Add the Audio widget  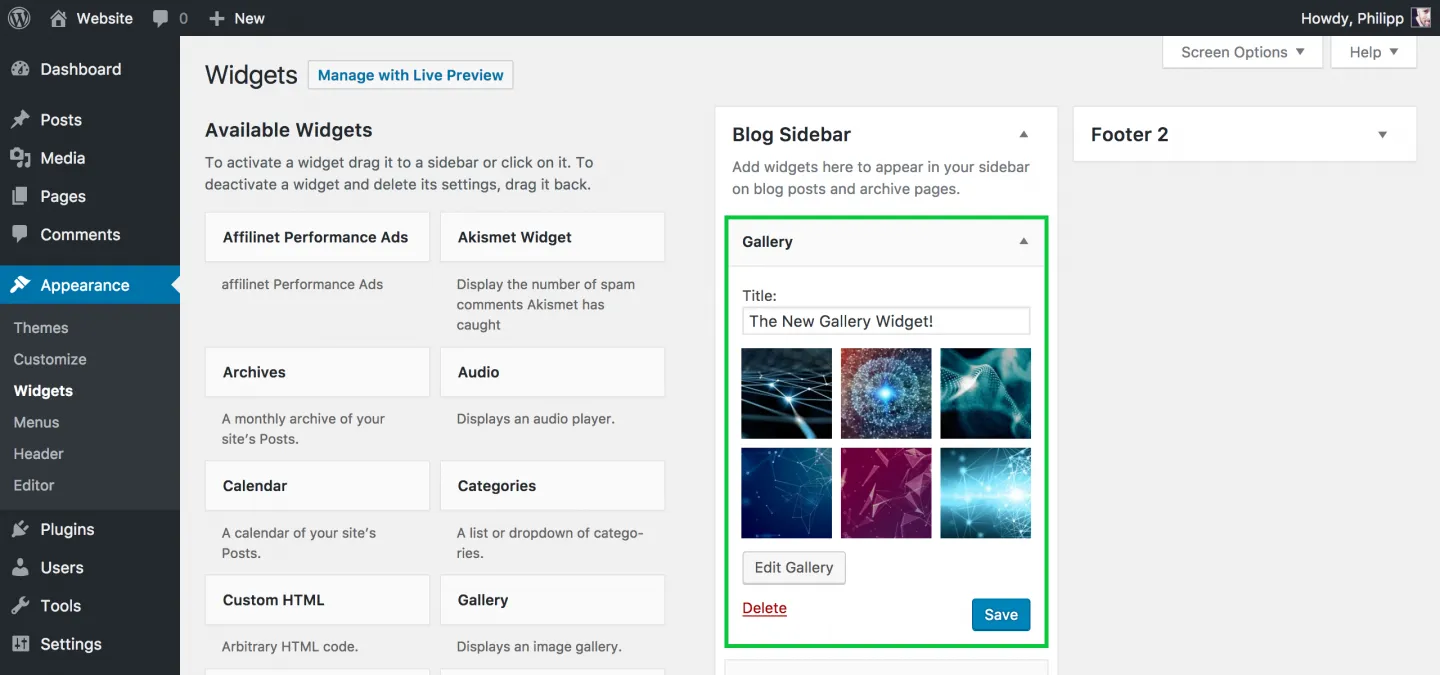coord(552,372)
